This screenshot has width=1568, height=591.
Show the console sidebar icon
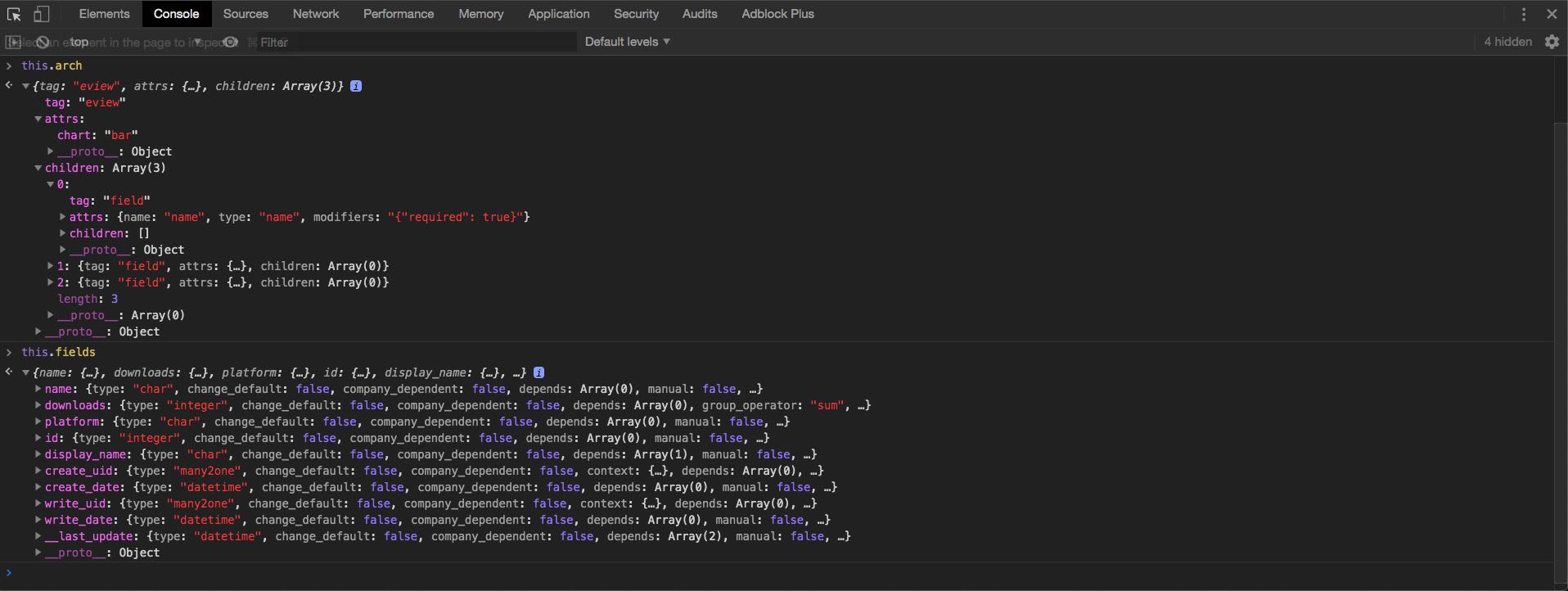(13, 42)
